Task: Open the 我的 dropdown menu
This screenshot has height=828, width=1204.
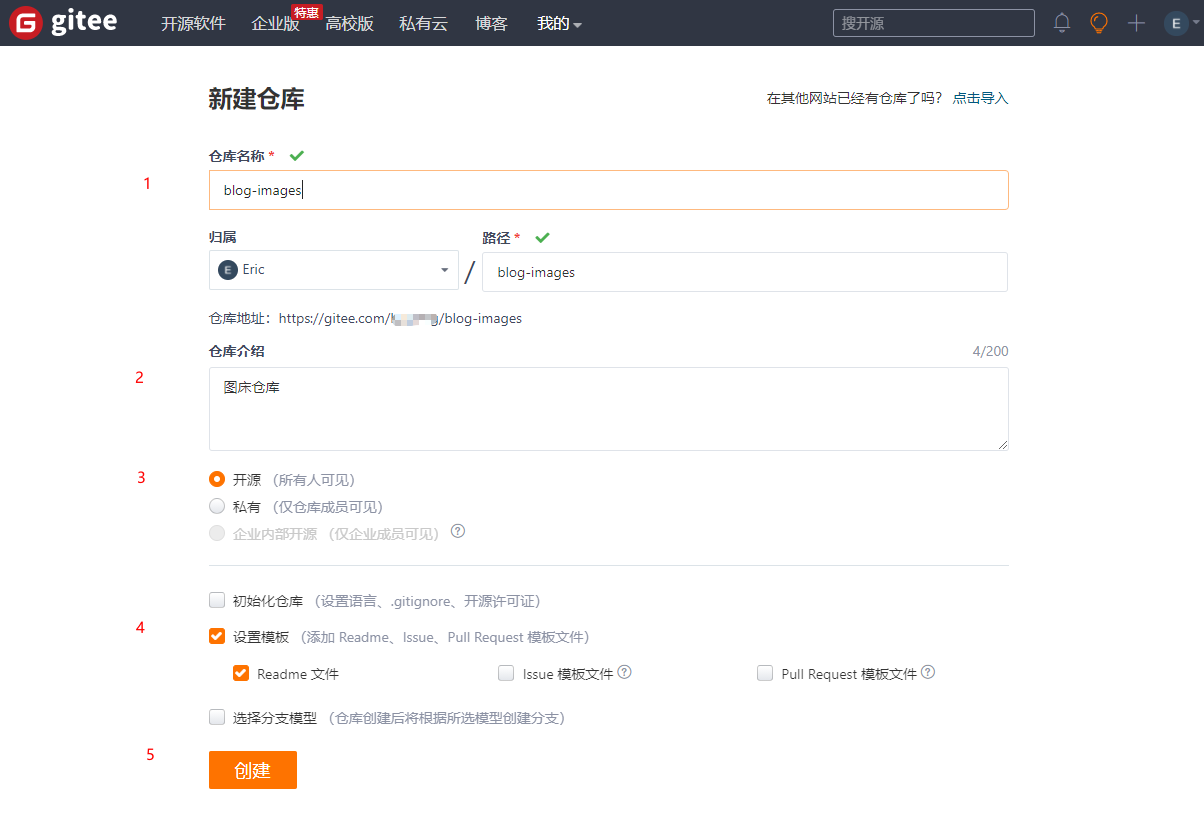Action: click(559, 24)
